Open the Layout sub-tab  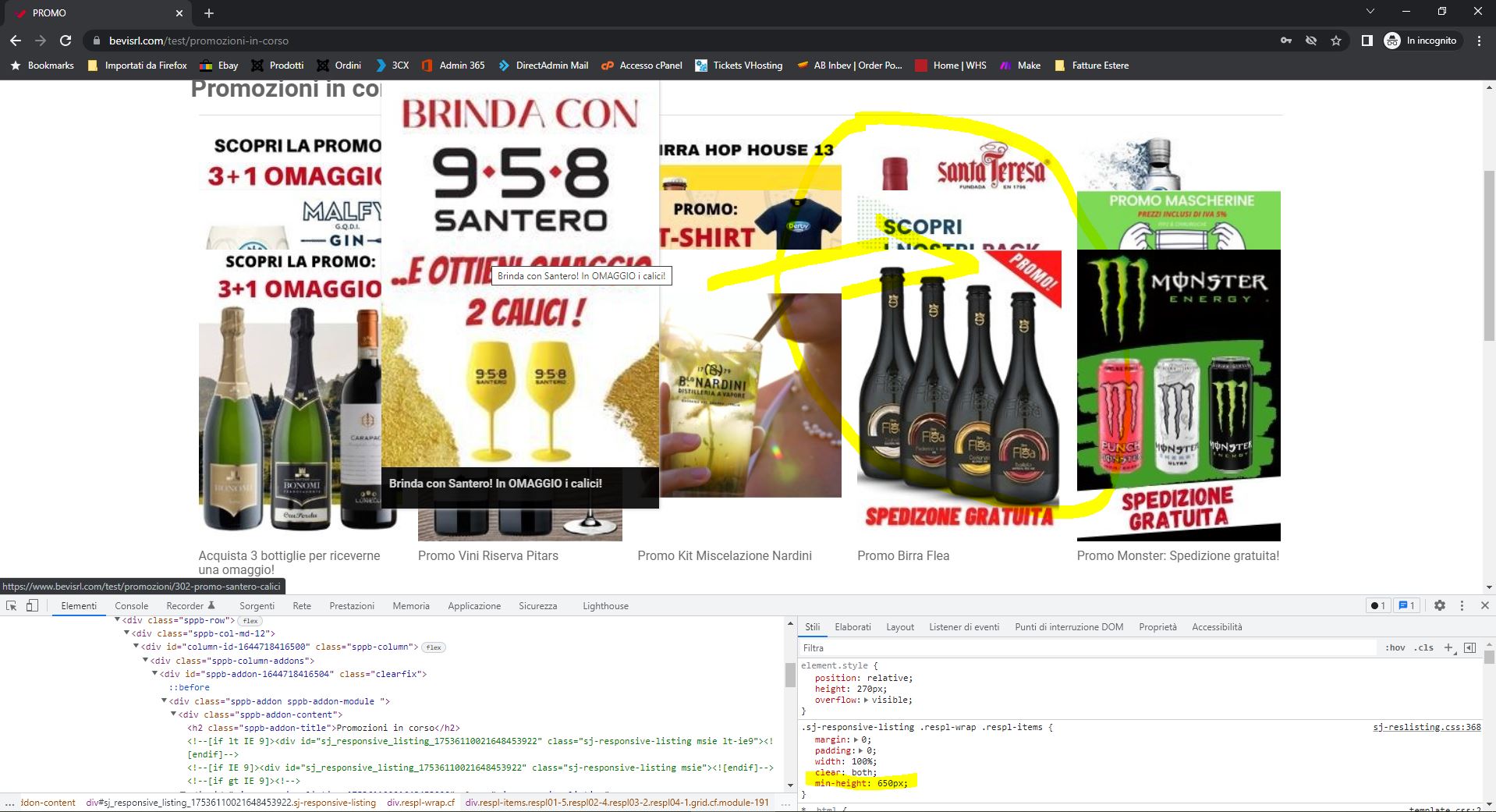pos(900,627)
